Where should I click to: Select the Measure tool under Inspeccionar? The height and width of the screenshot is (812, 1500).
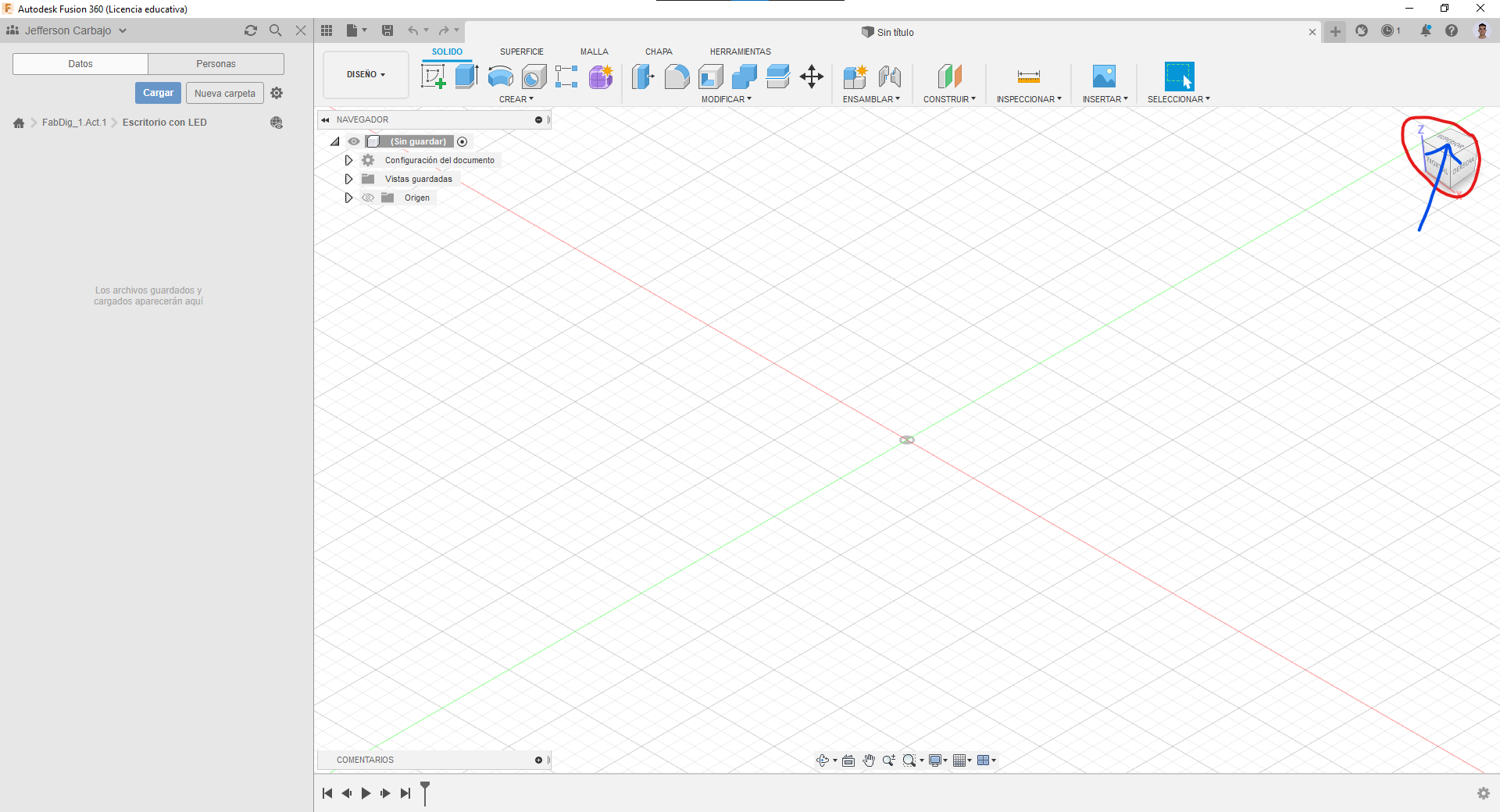pyautogui.click(x=1029, y=77)
